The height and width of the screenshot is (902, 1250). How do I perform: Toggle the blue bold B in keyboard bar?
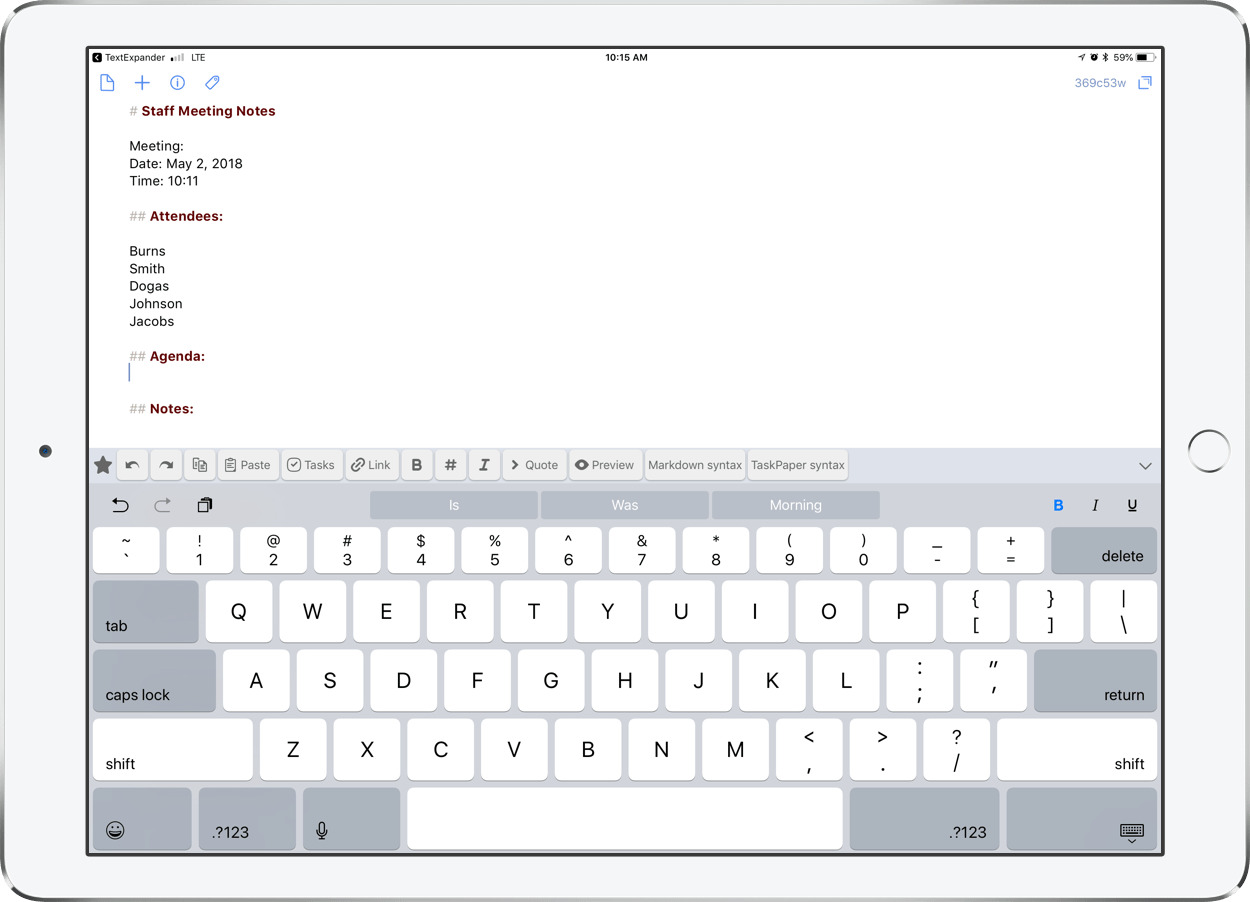1058,506
